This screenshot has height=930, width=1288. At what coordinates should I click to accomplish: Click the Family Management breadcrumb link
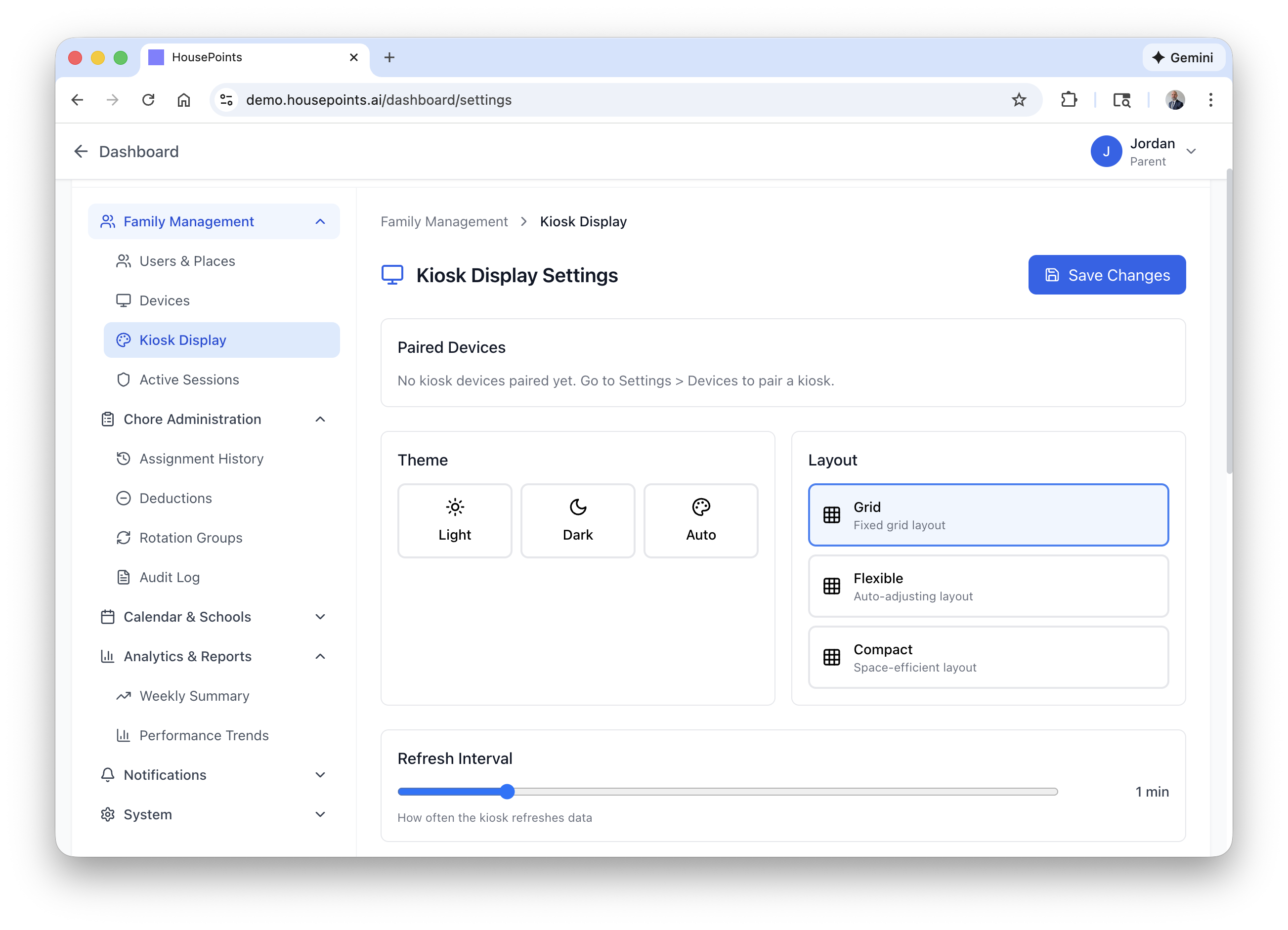click(x=444, y=221)
